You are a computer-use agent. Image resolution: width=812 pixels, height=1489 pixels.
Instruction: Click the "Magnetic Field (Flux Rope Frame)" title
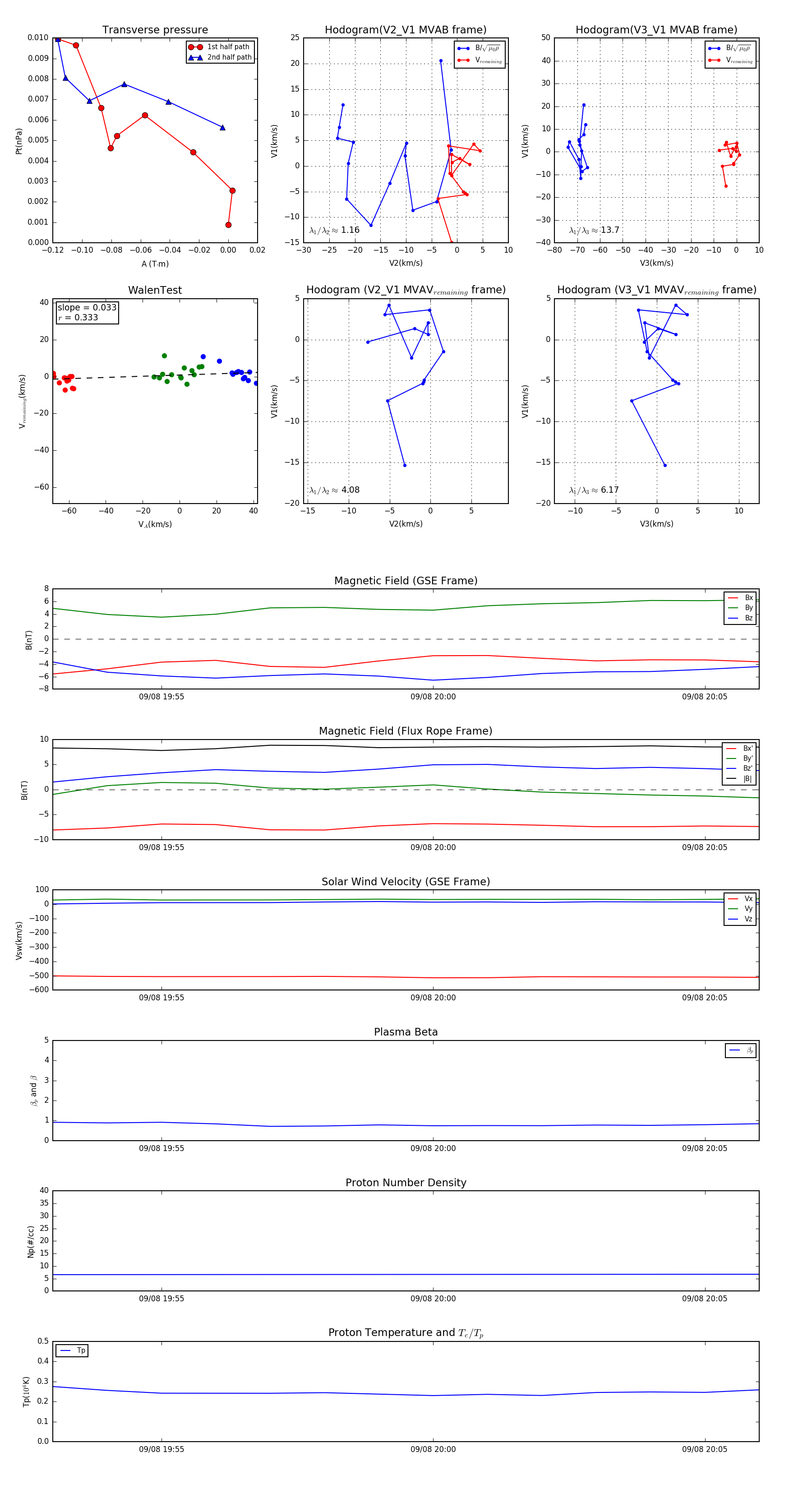click(406, 731)
